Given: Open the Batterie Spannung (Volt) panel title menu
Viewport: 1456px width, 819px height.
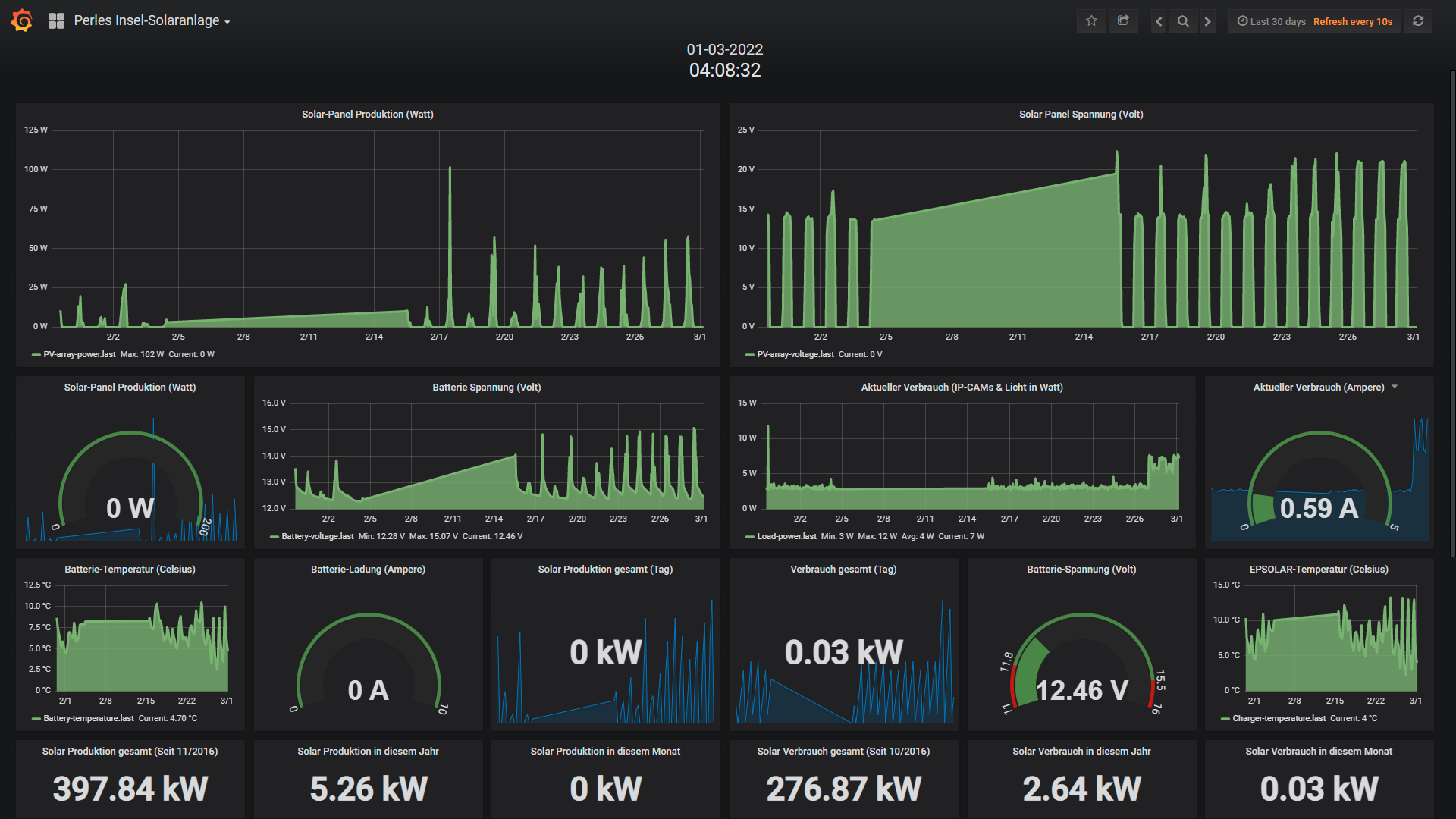Looking at the screenshot, I should [x=486, y=388].
